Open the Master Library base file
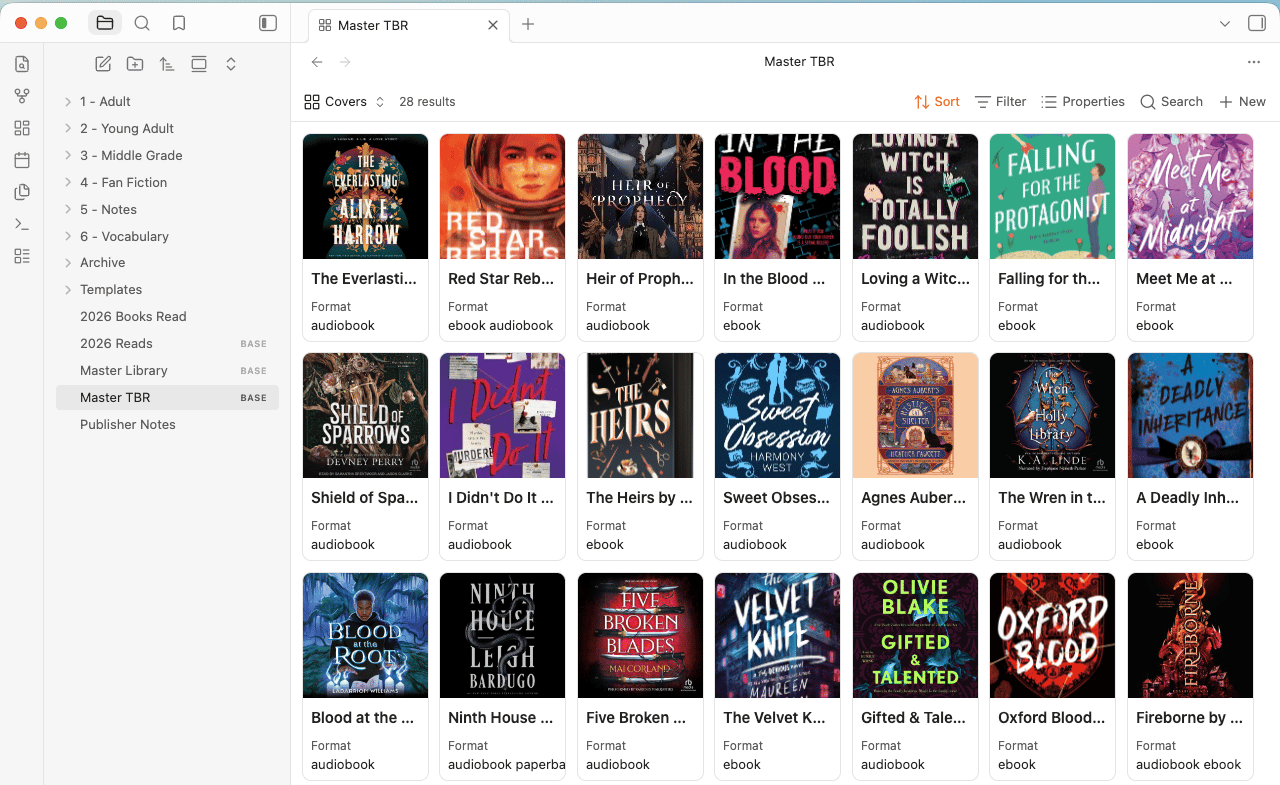Viewport: 1280px width, 785px height. (167, 370)
